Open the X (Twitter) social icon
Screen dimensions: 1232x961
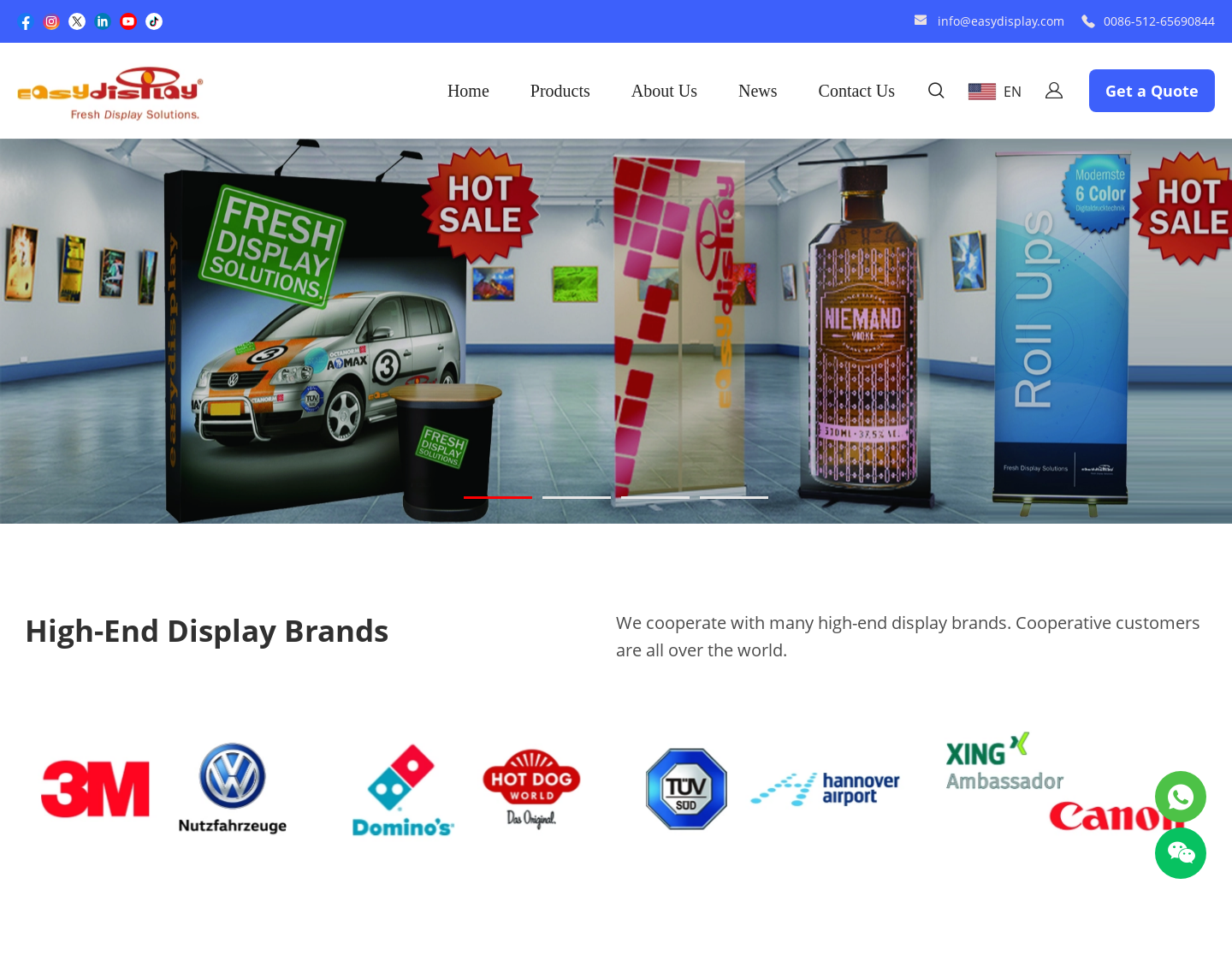point(77,21)
